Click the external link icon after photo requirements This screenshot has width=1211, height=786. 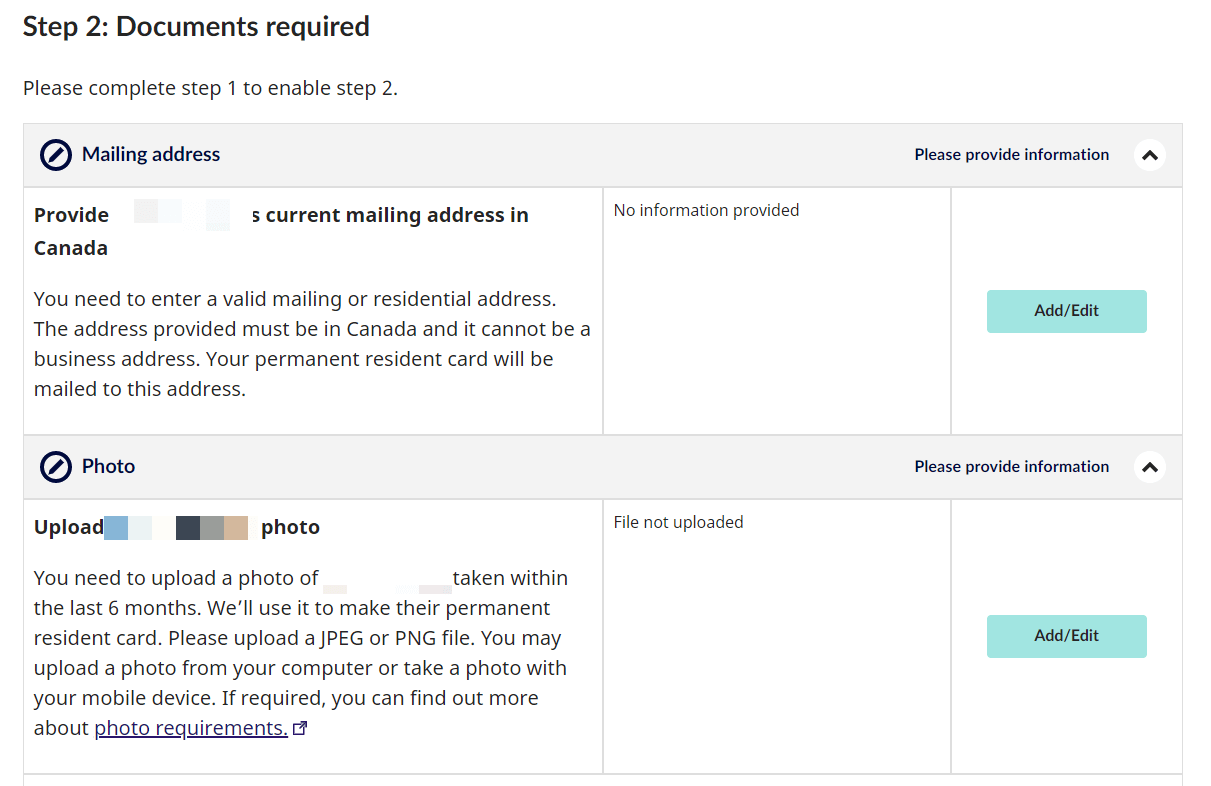coord(299,729)
